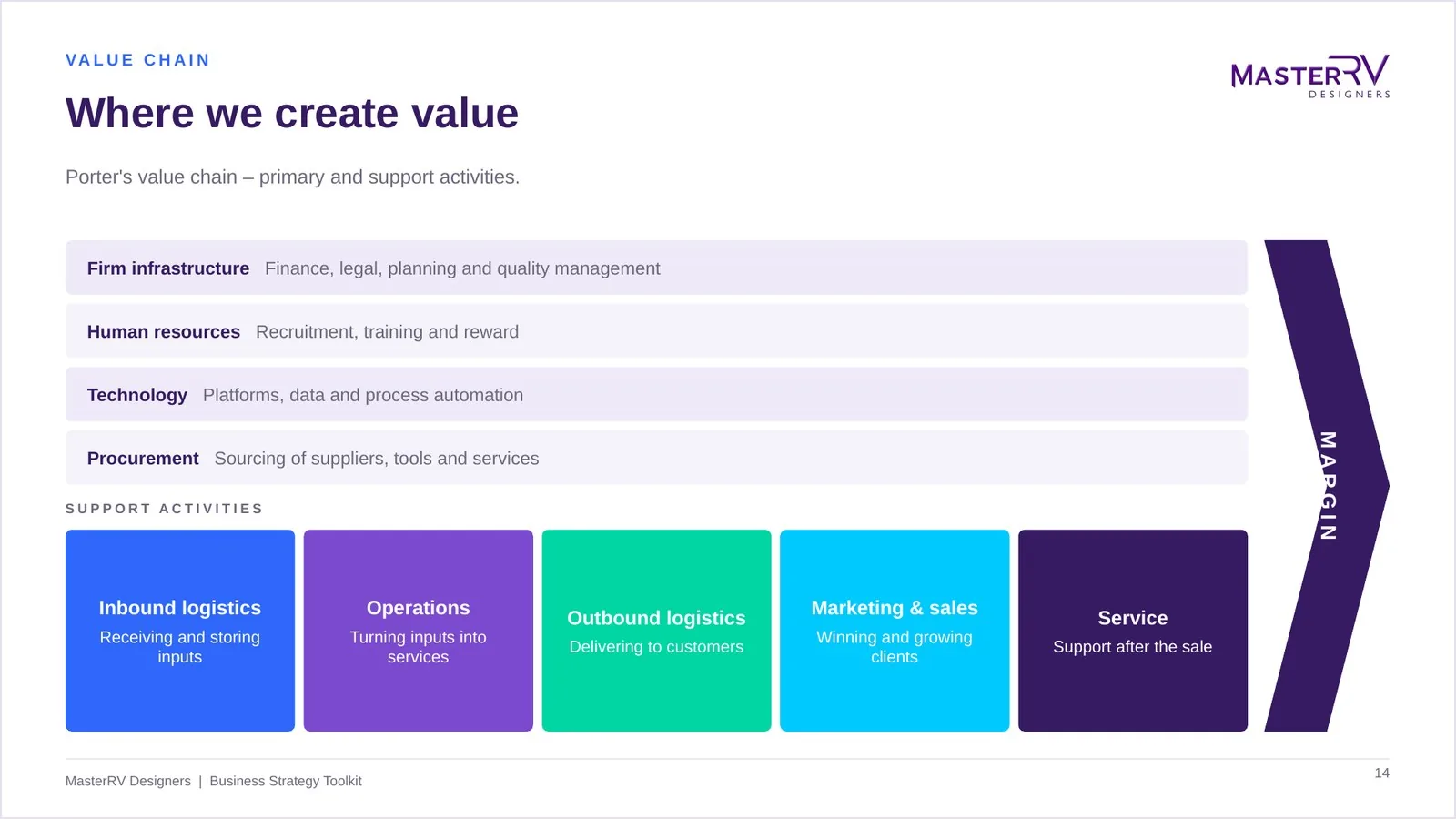The image size is (1456, 819).
Task: Click the 'MasterRV Designers' footer text
Action: coord(128,781)
